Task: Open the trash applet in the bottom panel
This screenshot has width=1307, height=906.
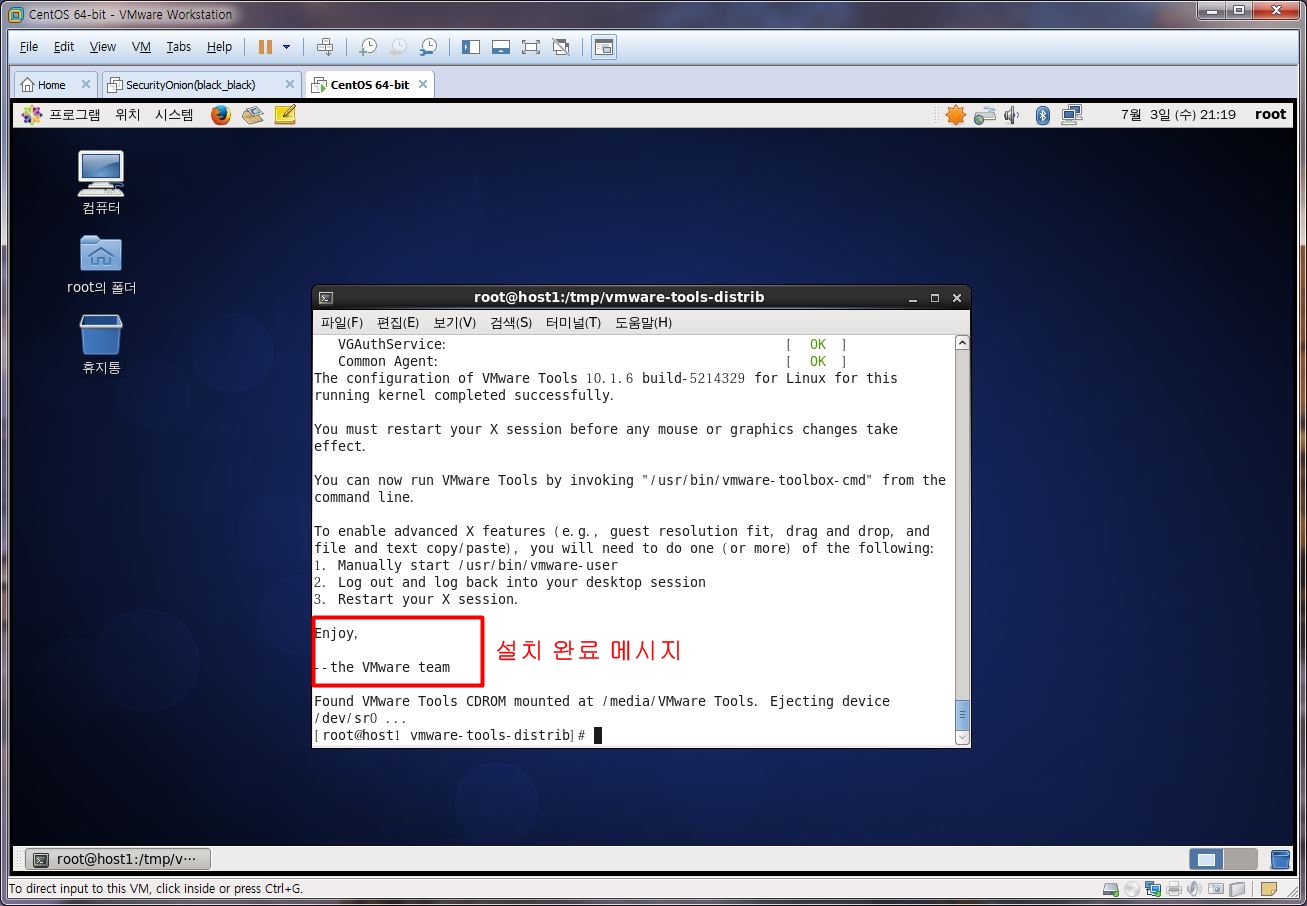Action: 1280,859
